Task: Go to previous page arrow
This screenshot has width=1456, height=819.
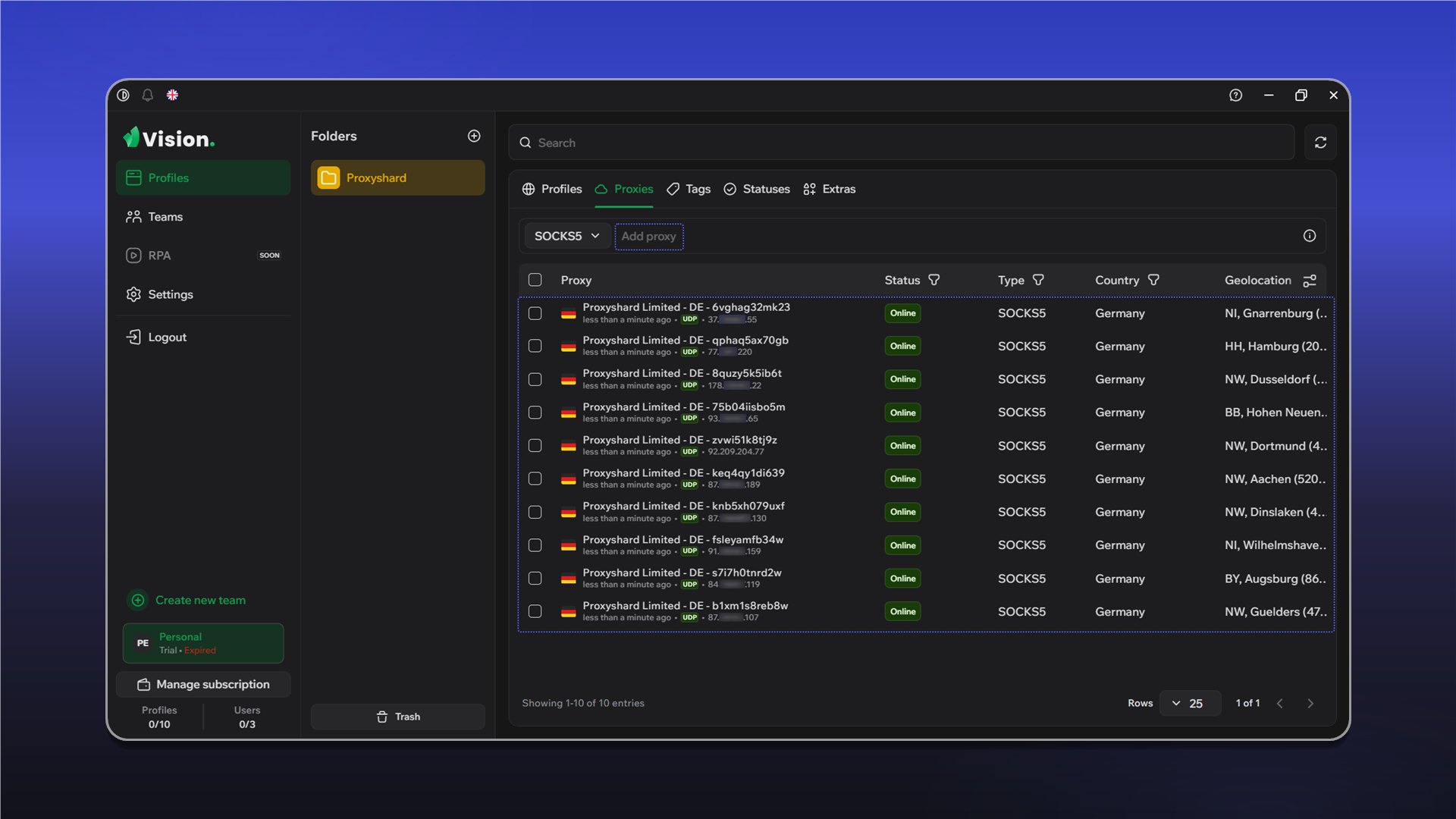Action: click(1280, 703)
